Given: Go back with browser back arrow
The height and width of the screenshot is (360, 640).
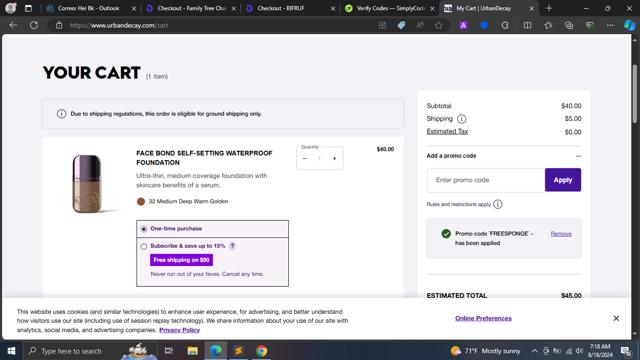Looking at the screenshot, I should pos(13,25).
